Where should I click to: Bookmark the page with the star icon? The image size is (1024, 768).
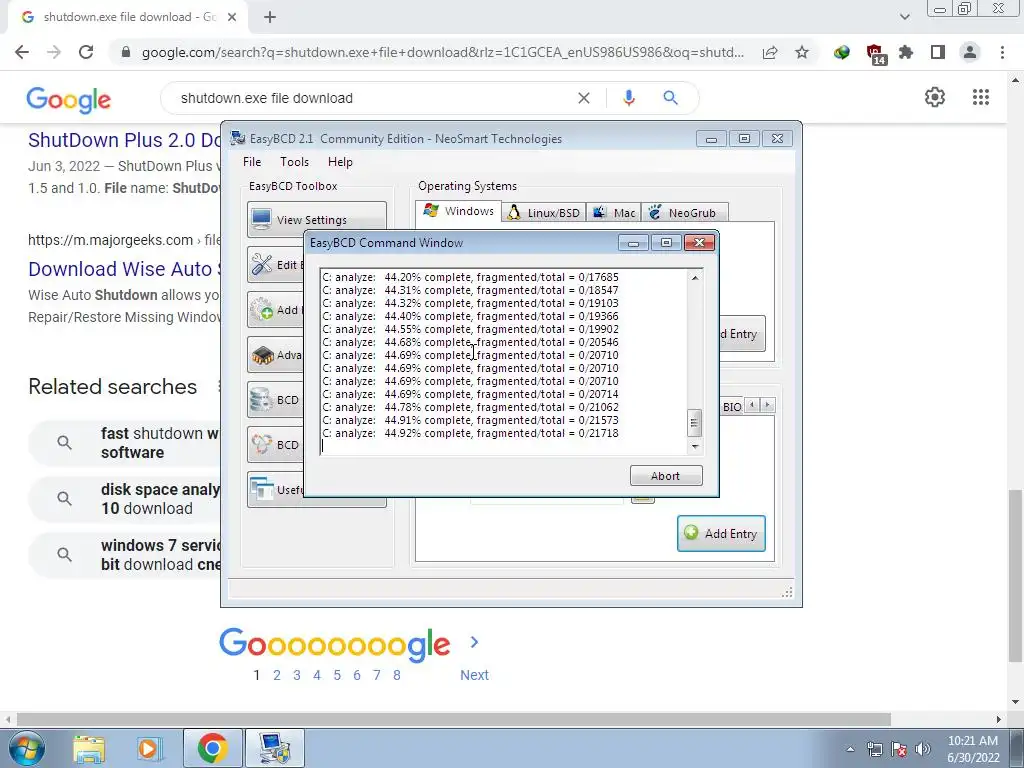tap(802, 52)
